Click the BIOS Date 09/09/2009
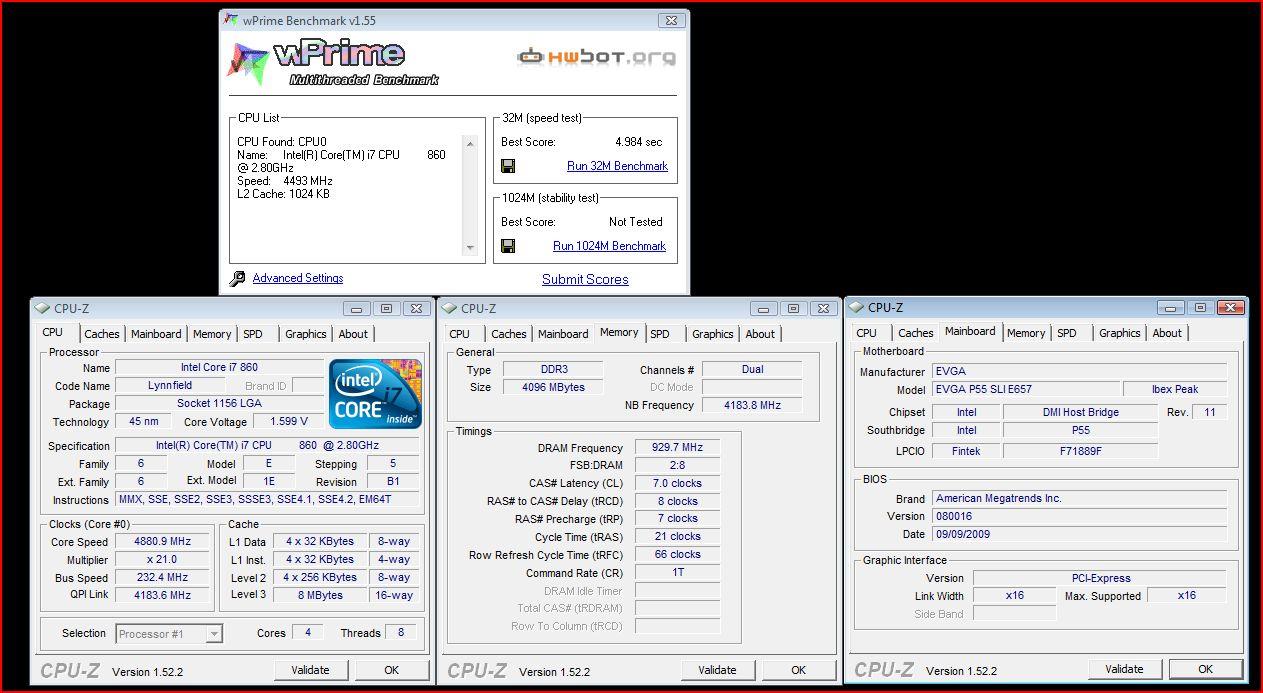The height and width of the screenshot is (693, 1263). coord(1079,534)
